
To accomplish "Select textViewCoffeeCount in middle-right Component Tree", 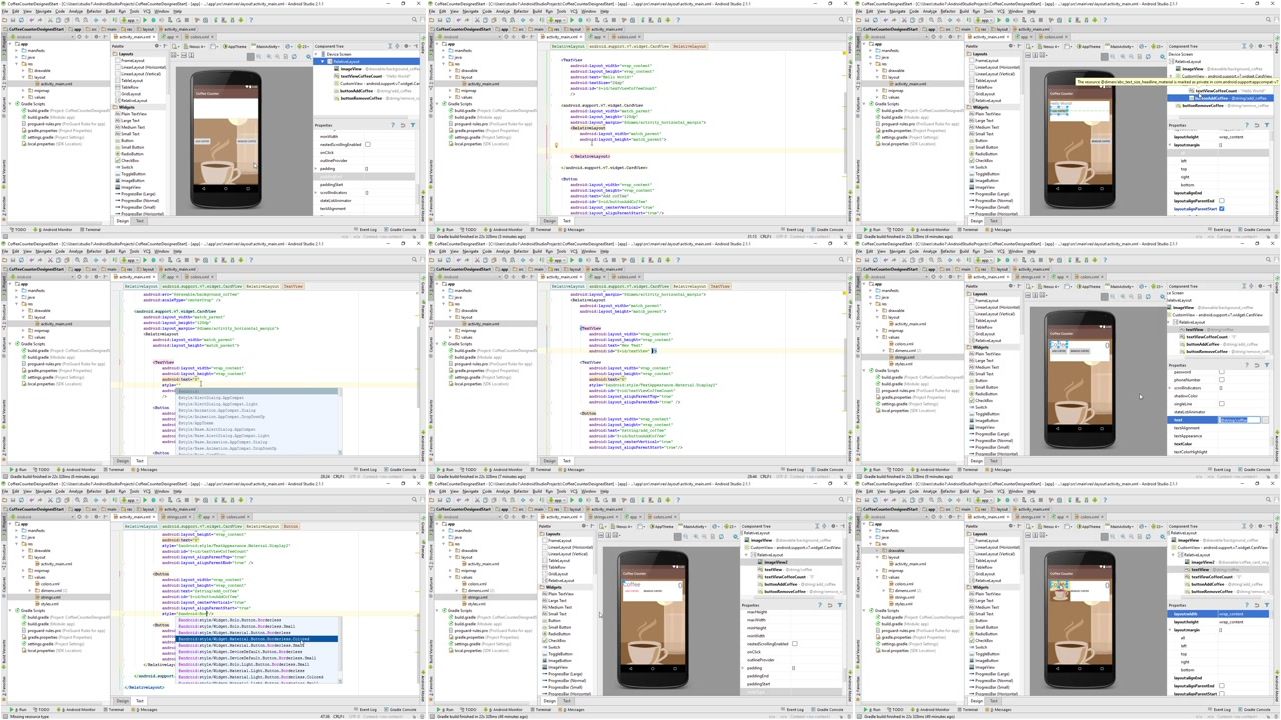I will pyautogui.click(x=1206, y=337).
